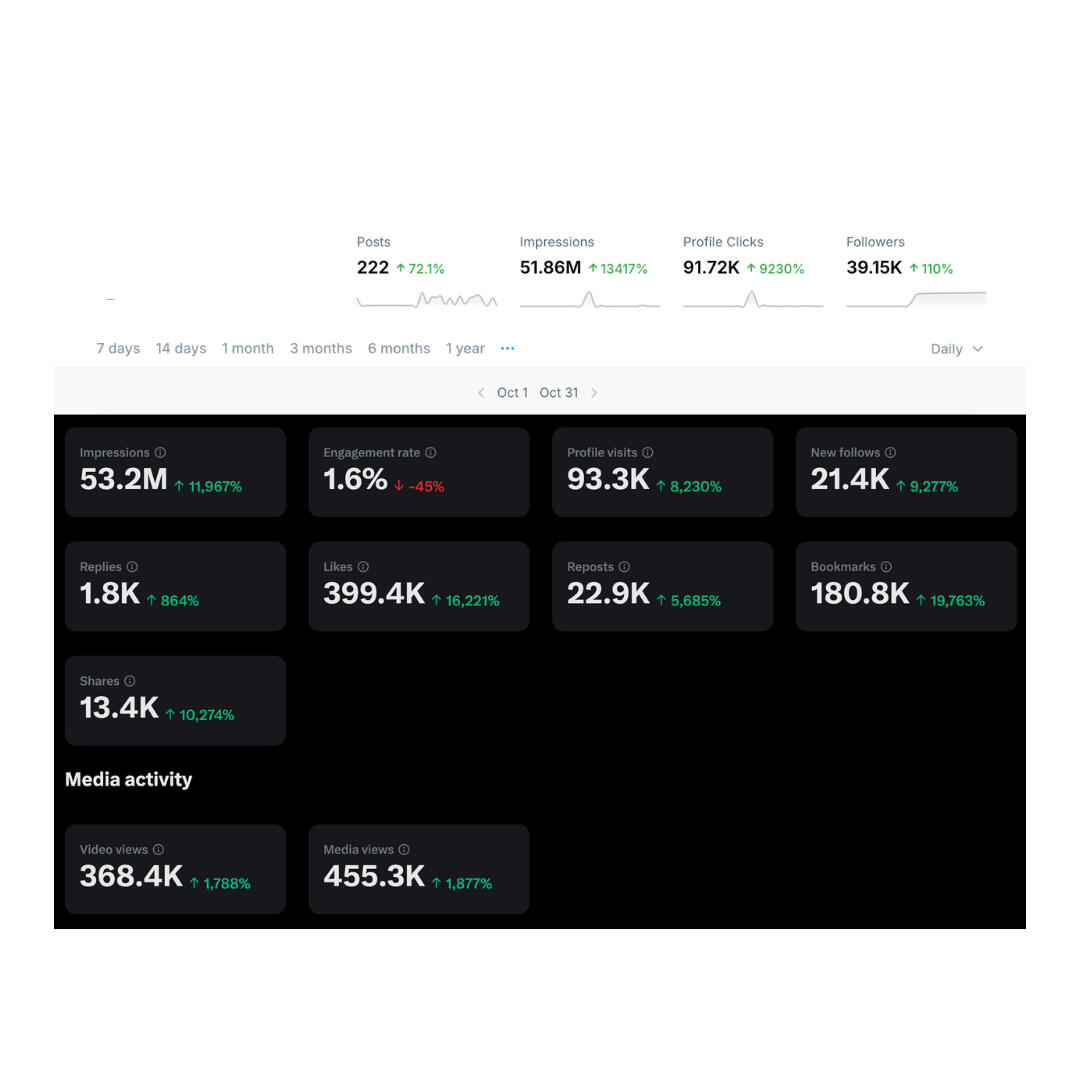Go to previous date range arrow
The width and height of the screenshot is (1080, 1080).
point(481,393)
